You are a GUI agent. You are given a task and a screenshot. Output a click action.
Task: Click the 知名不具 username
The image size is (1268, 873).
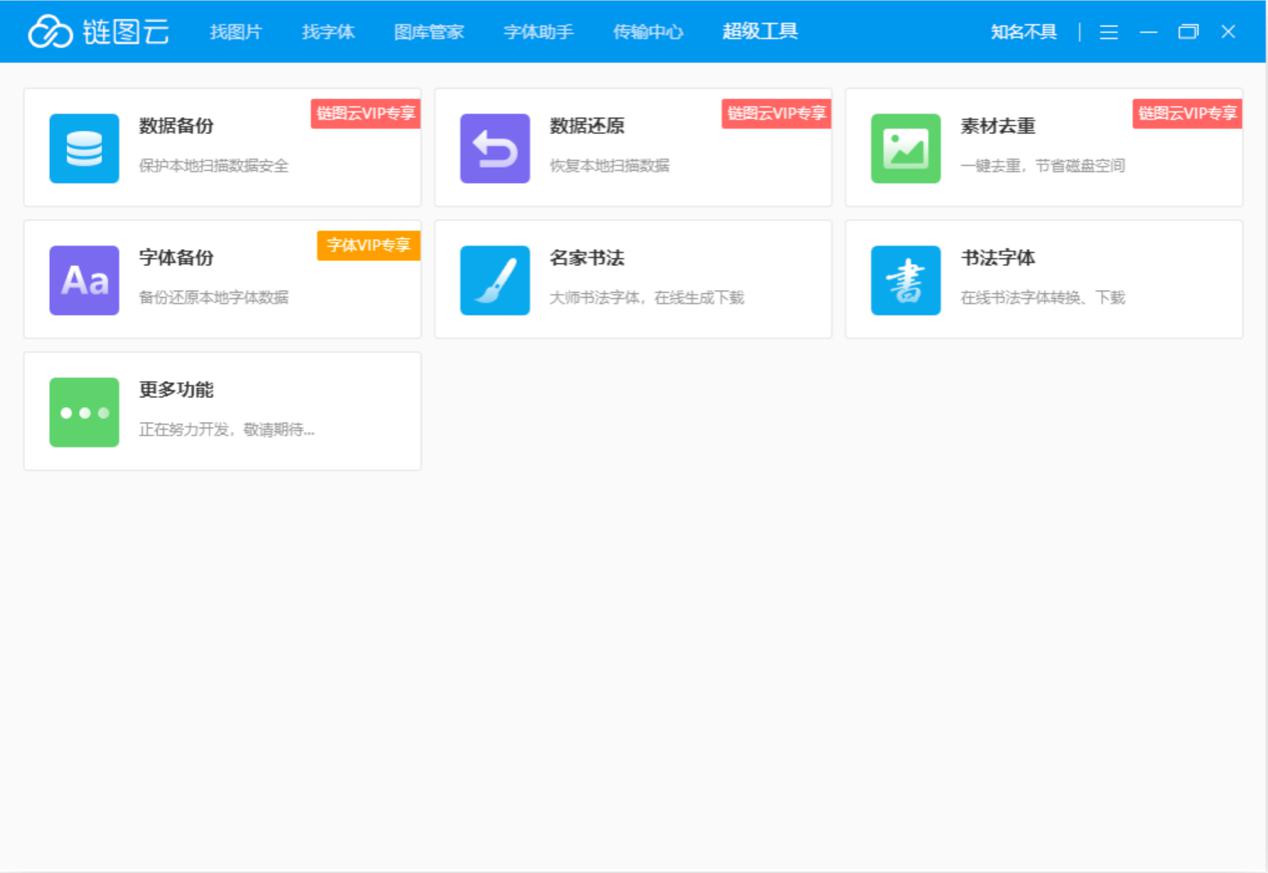click(1023, 32)
